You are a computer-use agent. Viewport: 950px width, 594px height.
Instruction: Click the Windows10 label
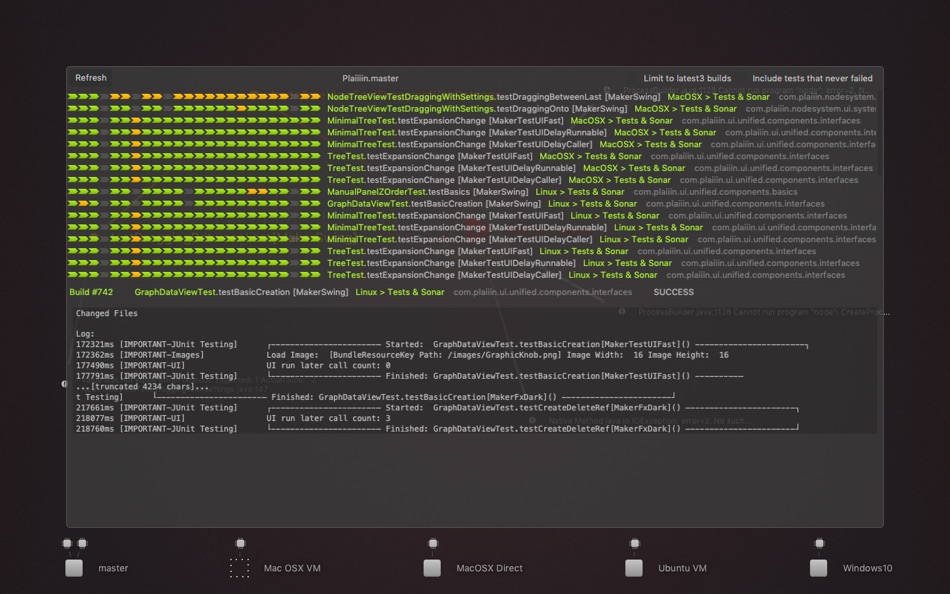[867, 569]
